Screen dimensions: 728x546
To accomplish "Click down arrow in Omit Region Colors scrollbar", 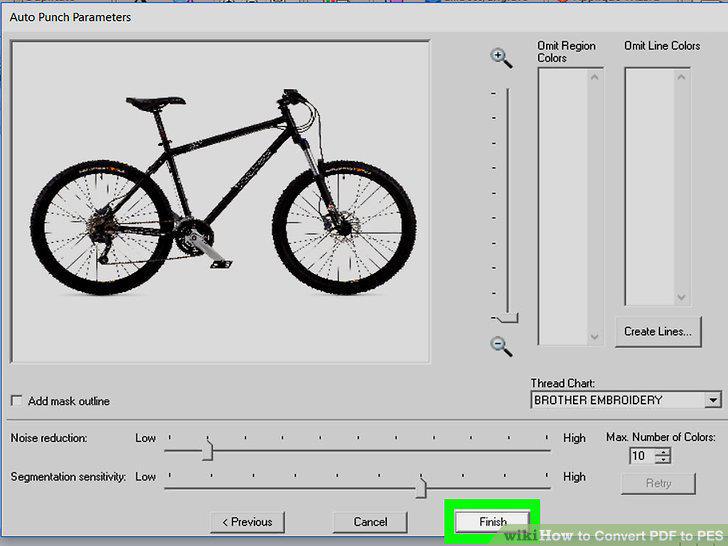I will point(594,337).
